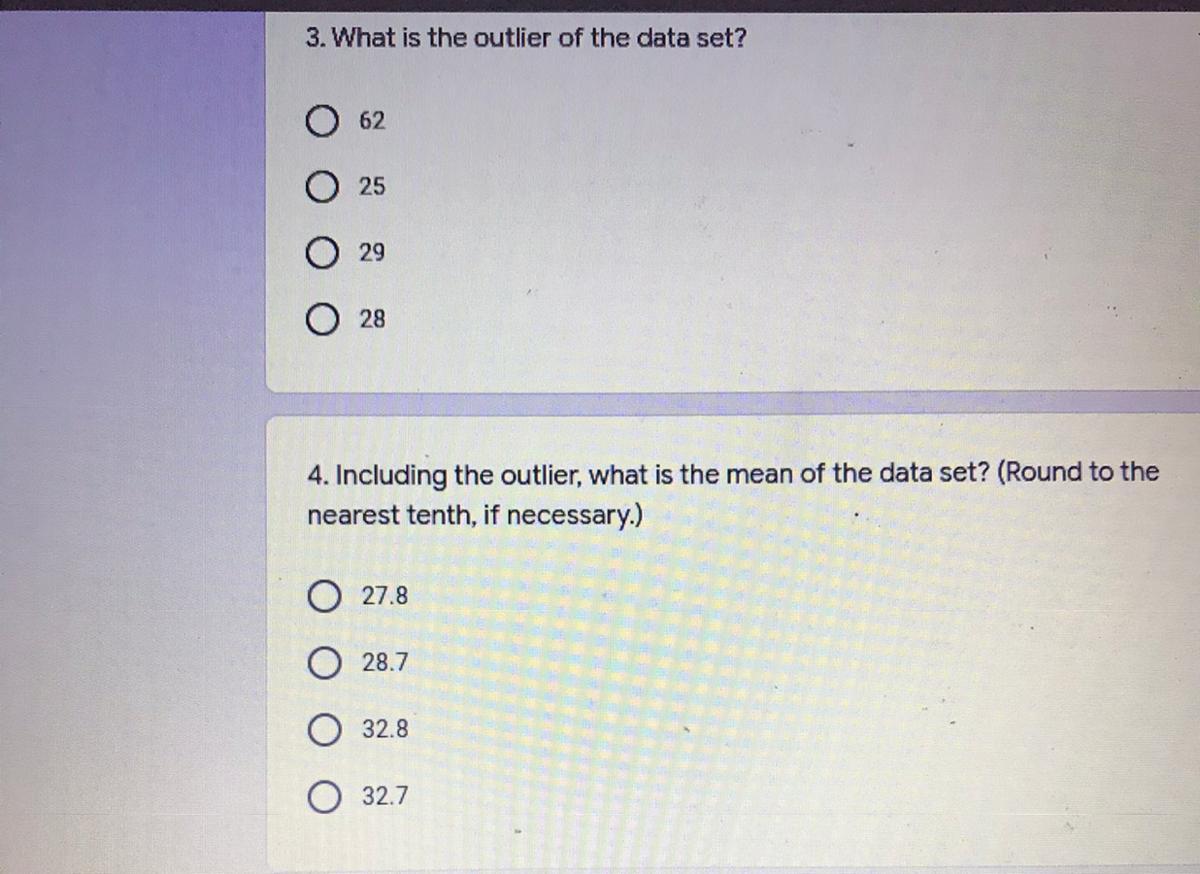Screen dimensions: 1200x874
Task: Click the '27.8' answer label text
Action: 385,597
